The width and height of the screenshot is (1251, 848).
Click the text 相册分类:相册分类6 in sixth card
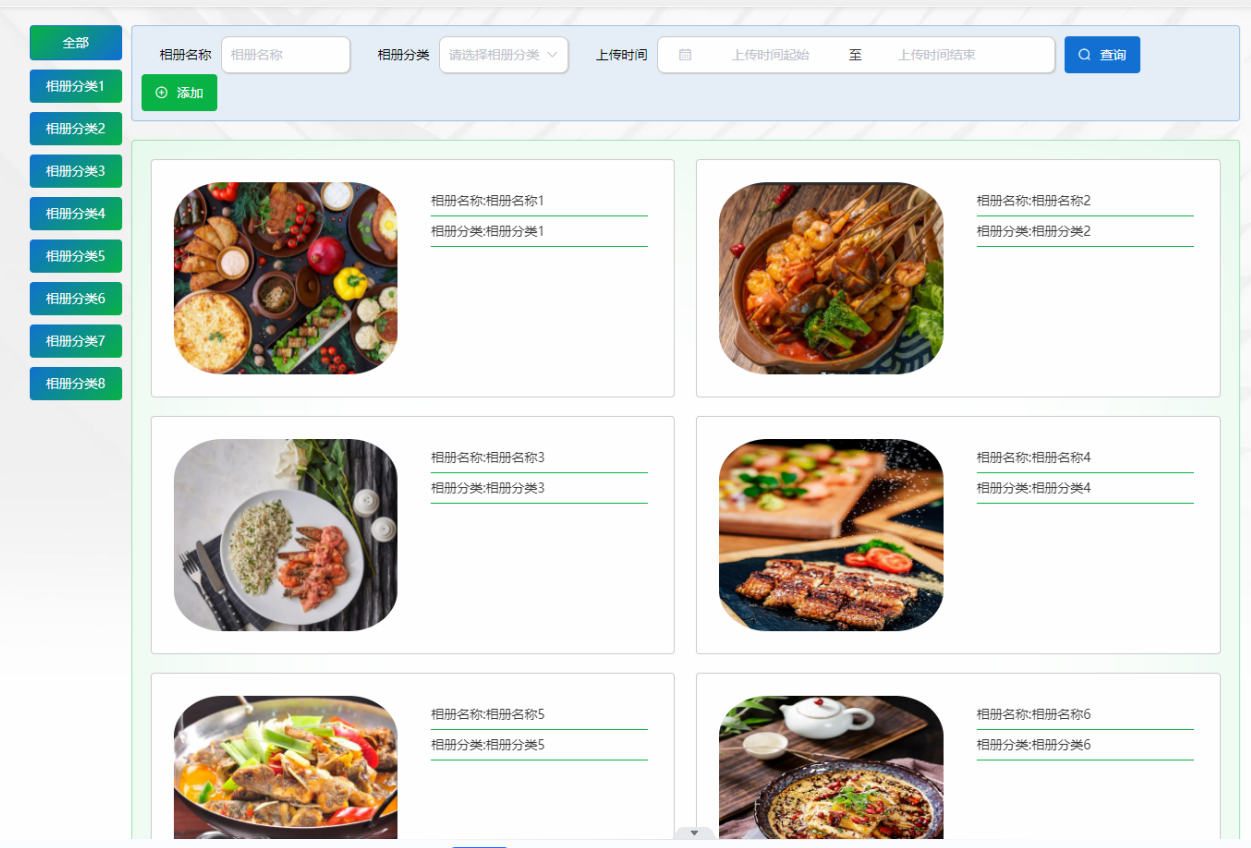click(x=1034, y=745)
